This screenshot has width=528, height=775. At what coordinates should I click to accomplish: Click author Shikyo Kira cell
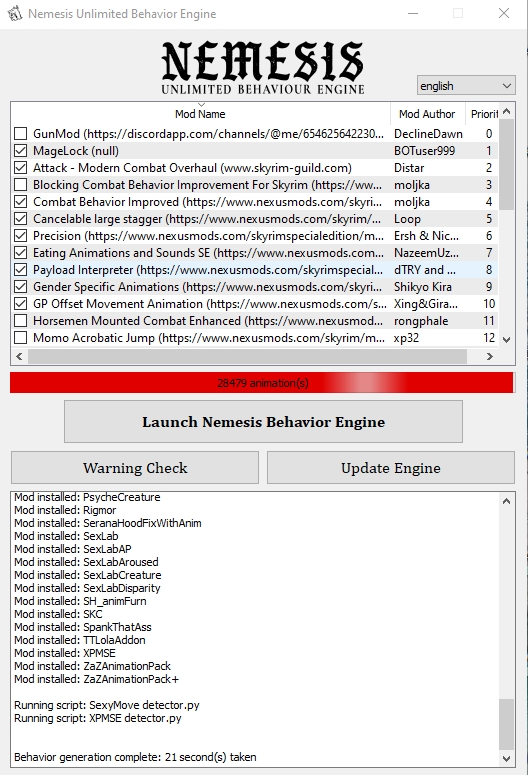tap(423, 287)
